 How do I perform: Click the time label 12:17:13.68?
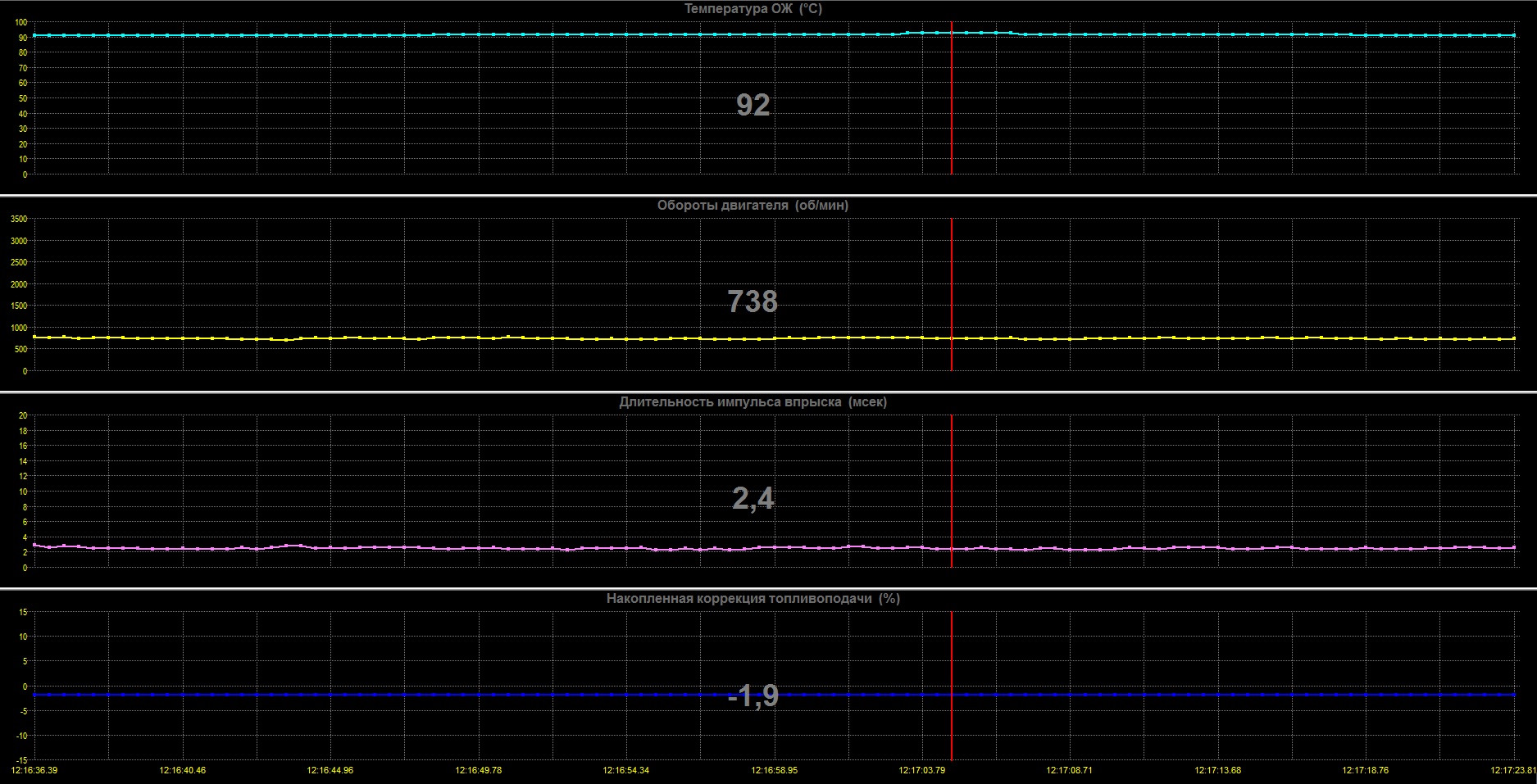[x=1218, y=771]
